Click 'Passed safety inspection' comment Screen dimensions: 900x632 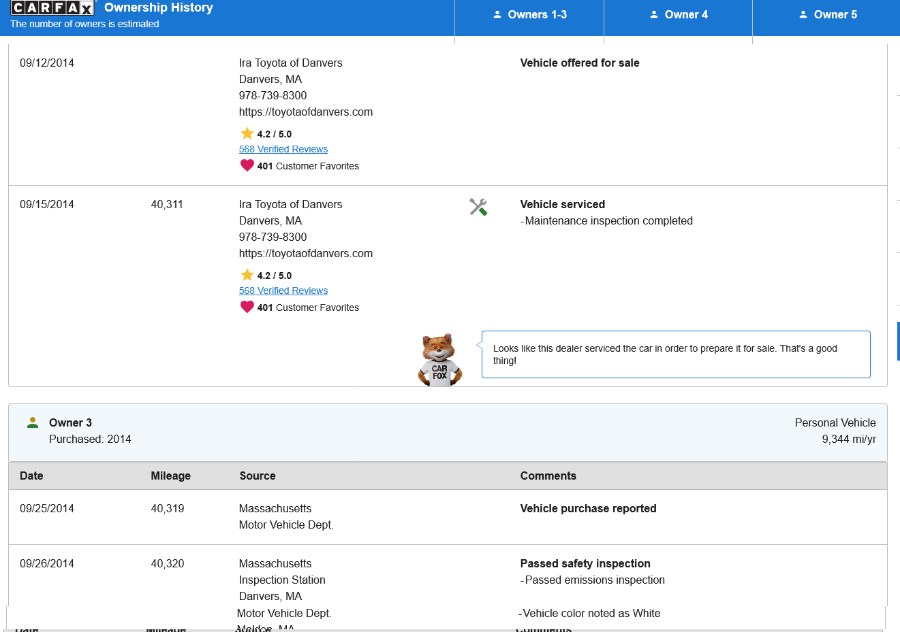[585, 564]
